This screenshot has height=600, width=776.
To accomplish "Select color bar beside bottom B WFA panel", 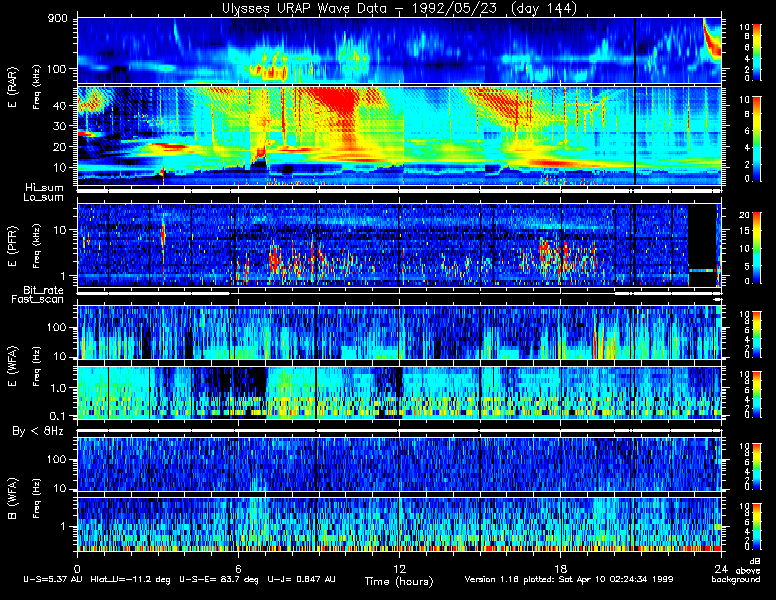I will point(757,527).
